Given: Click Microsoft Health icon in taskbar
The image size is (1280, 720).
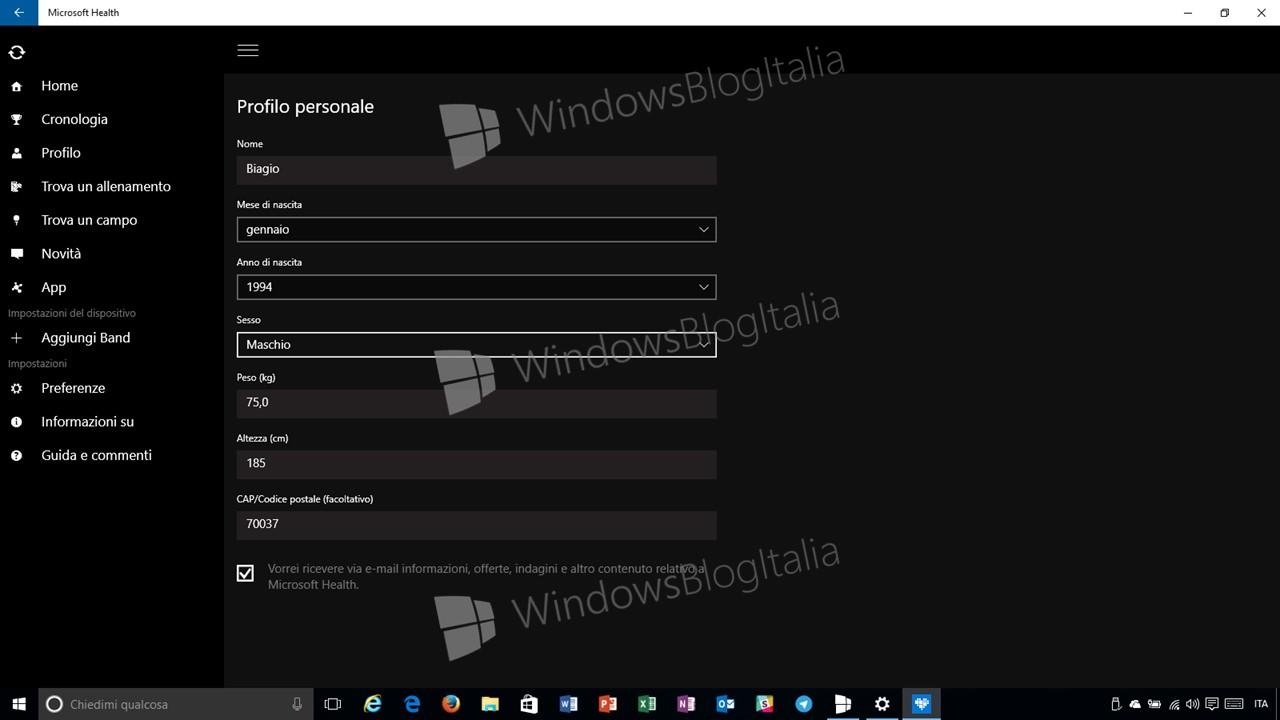Looking at the screenshot, I should [x=921, y=704].
